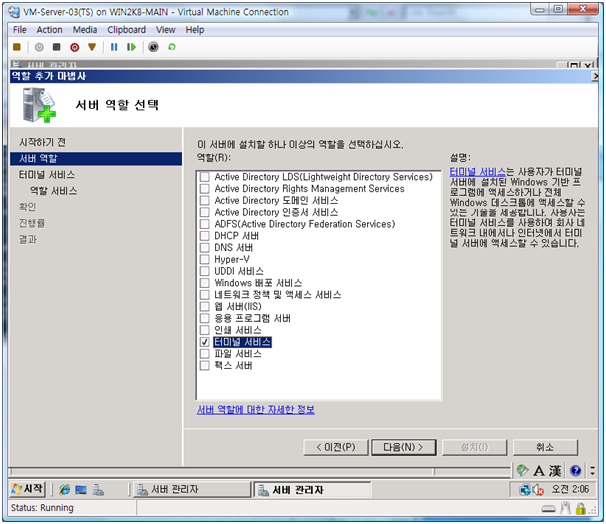Screen dimensions: 606x524
Task: Check the 인쇄 서비스 role checkbox
Action: click(204, 330)
